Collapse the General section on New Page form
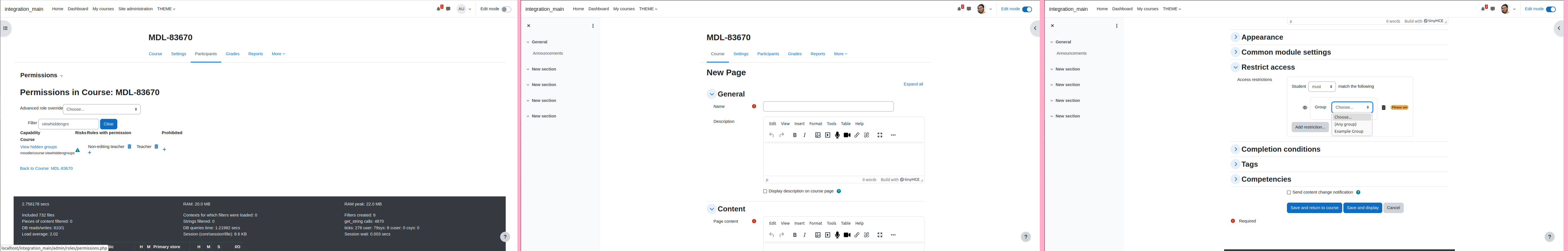Image resolution: width=1568 pixels, height=251 pixels. coord(711,94)
